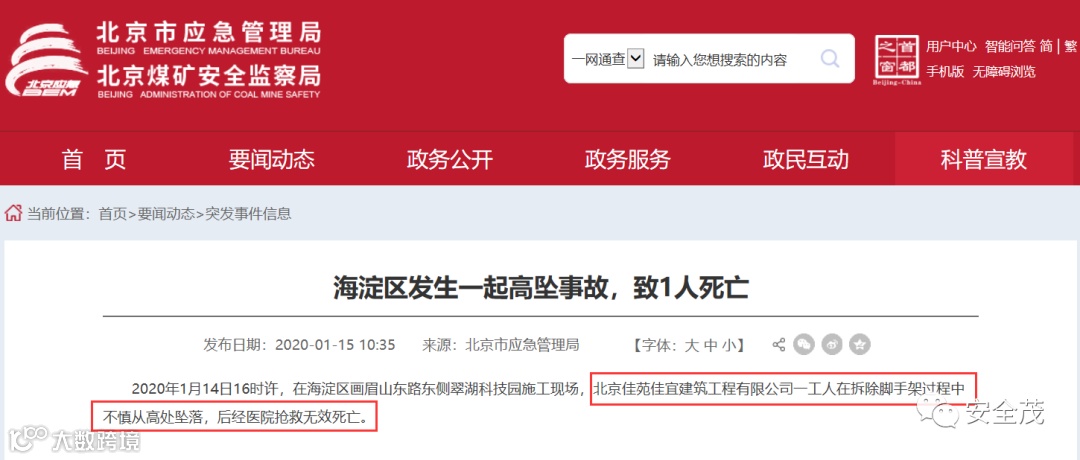Screen dimensions: 1080x460
Task: Open the 首都之窗 Beijing-China logo
Action: [x=897, y=61]
